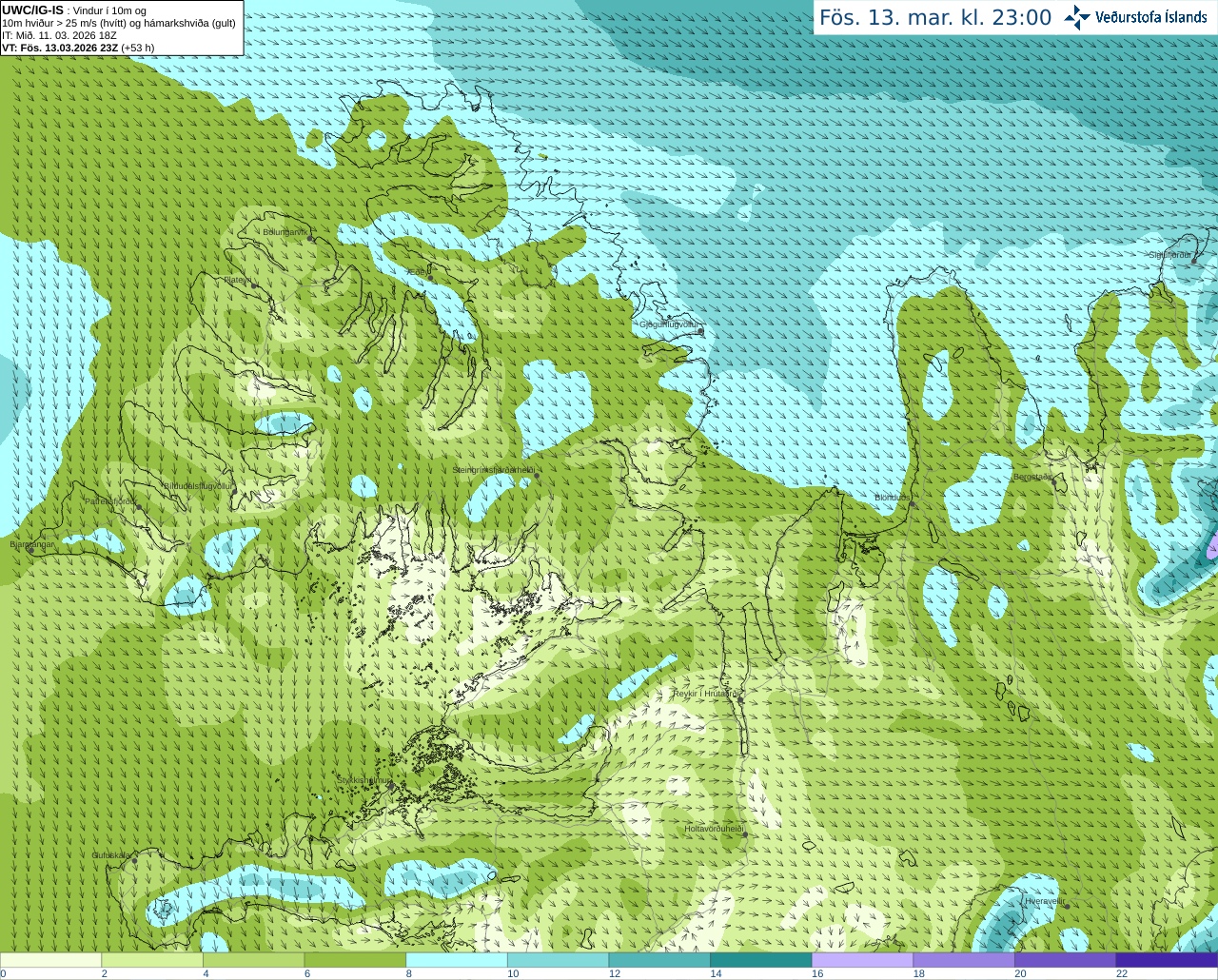The width and height of the screenshot is (1218, 980).
Task: Click the Æðey station label
Action: tap(419, 271)
